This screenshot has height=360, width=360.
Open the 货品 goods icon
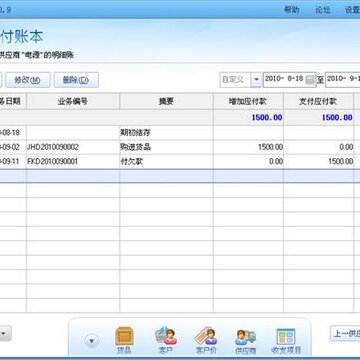click(124, 341)
